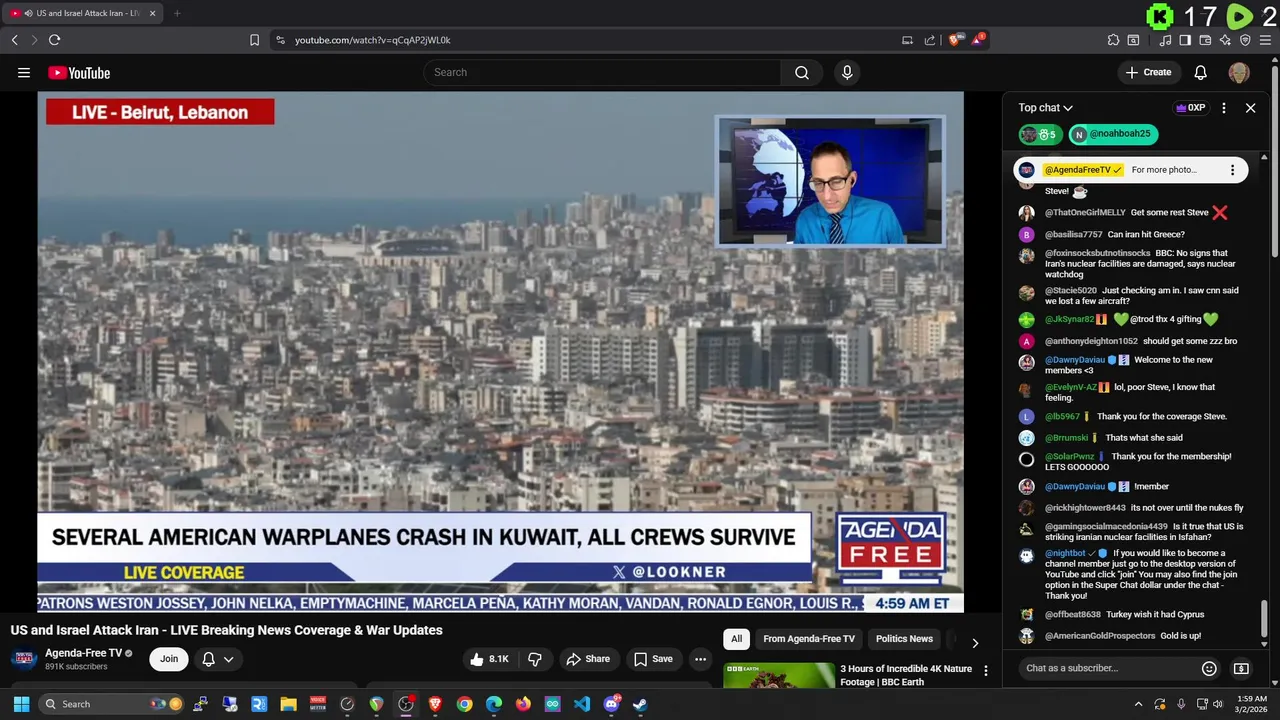Screen dimensions: 1280x720
Task: Click the Windows taskbar Search box
Action: click(113, 704)
